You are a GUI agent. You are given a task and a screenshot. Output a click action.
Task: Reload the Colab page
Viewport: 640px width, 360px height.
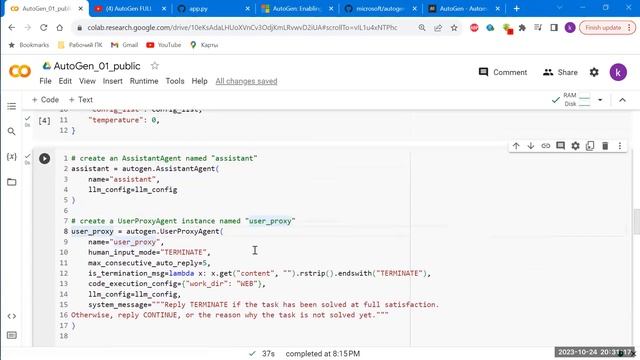pyautogui.click(x=44, y=28)
